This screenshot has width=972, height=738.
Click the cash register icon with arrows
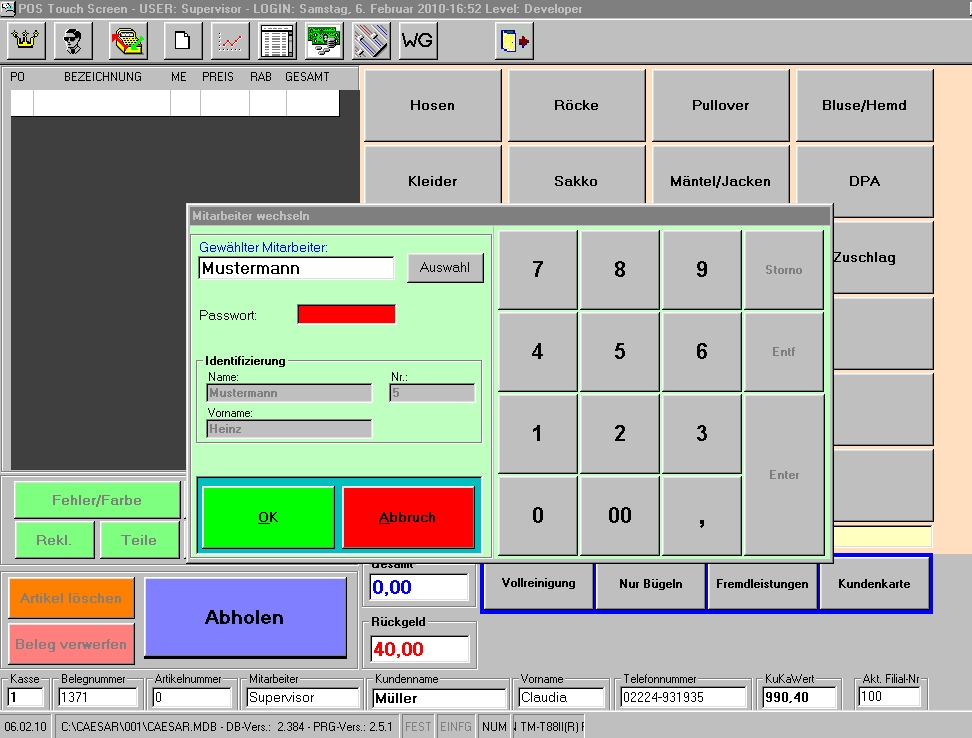[x=128, y=41]
